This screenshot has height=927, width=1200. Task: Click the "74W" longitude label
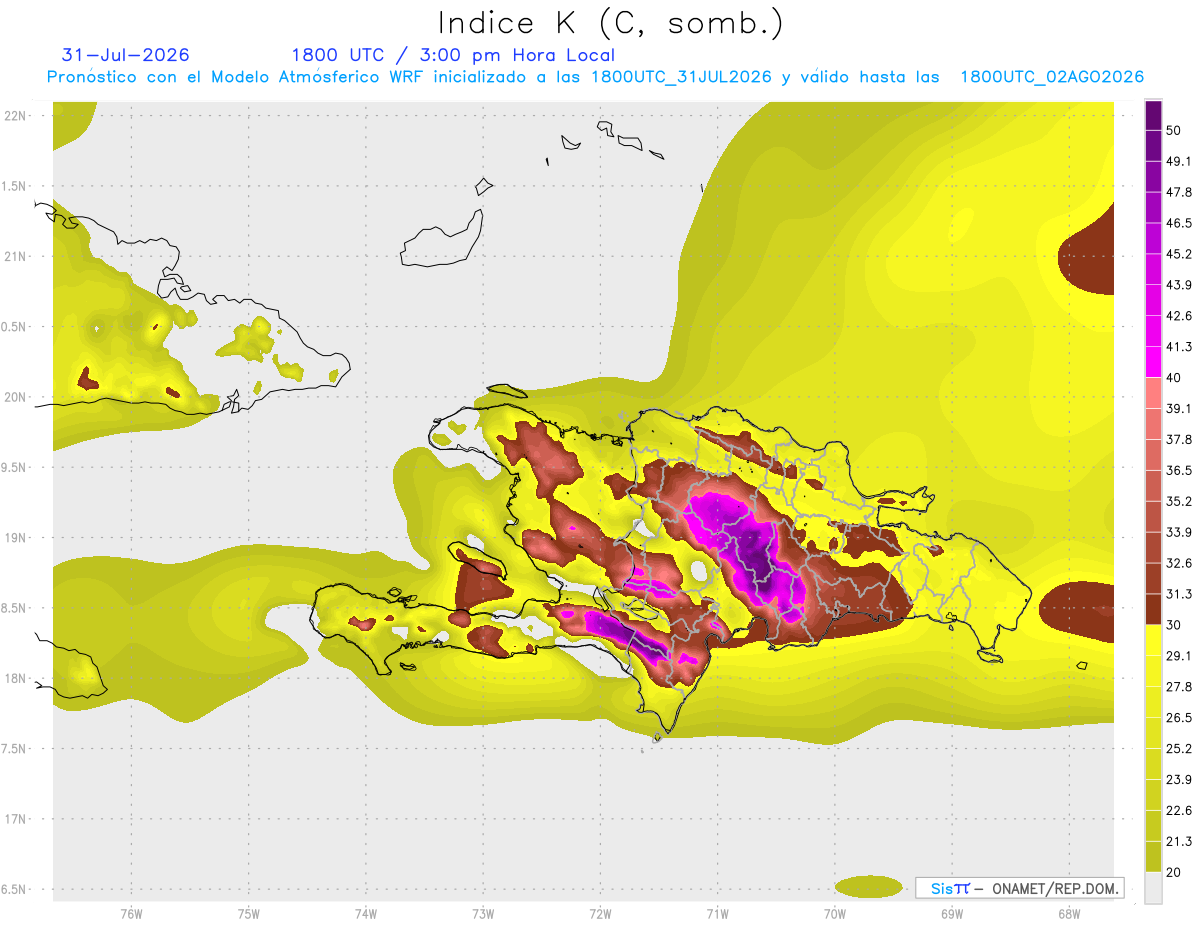[x=366, y=913]
